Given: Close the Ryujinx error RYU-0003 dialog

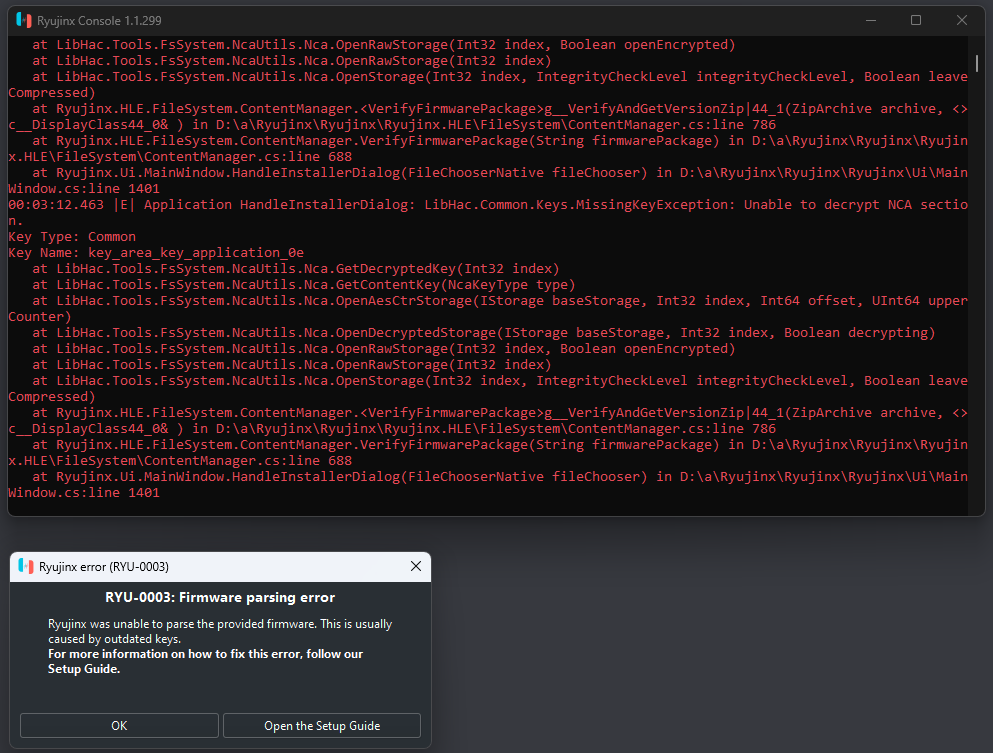Looking at the screenshot, I should point(416,566).
